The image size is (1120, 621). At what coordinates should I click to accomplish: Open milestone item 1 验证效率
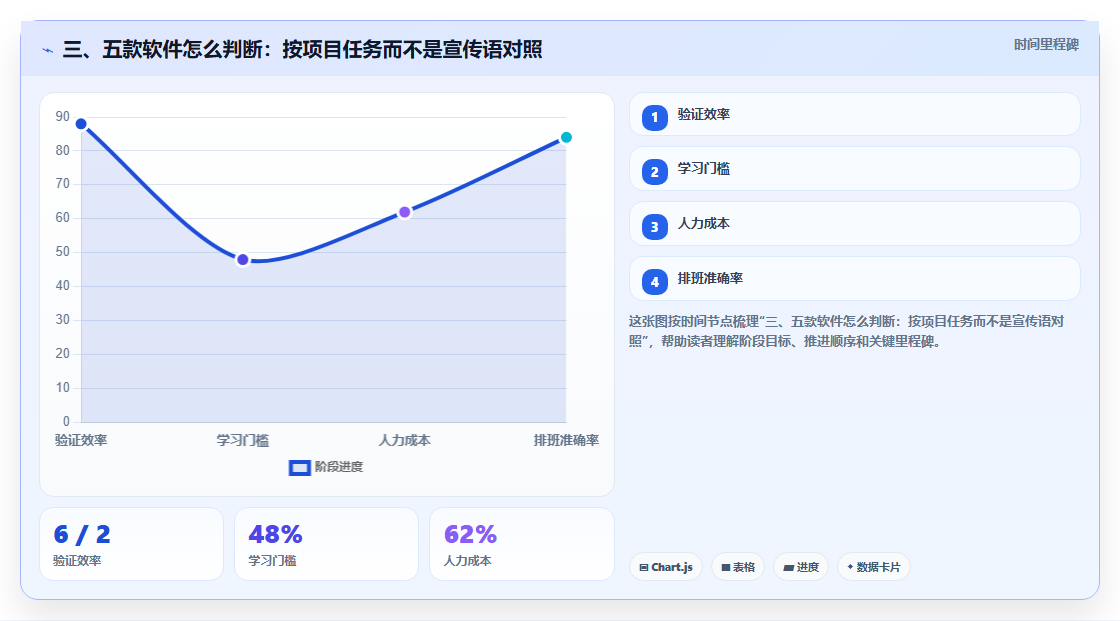point(854,114)
